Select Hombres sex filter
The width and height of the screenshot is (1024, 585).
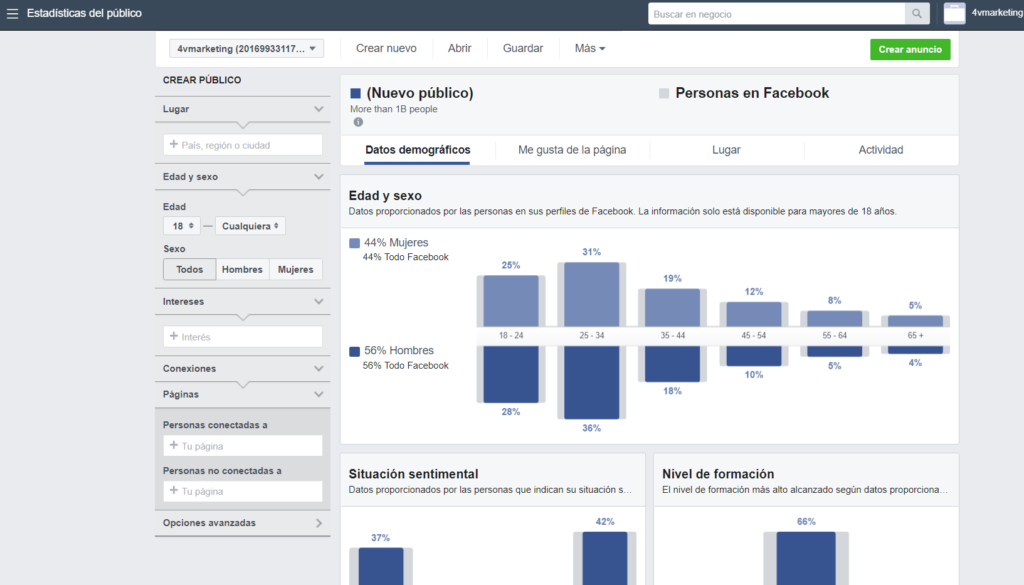pyautogui.click(x=242, y=269)
